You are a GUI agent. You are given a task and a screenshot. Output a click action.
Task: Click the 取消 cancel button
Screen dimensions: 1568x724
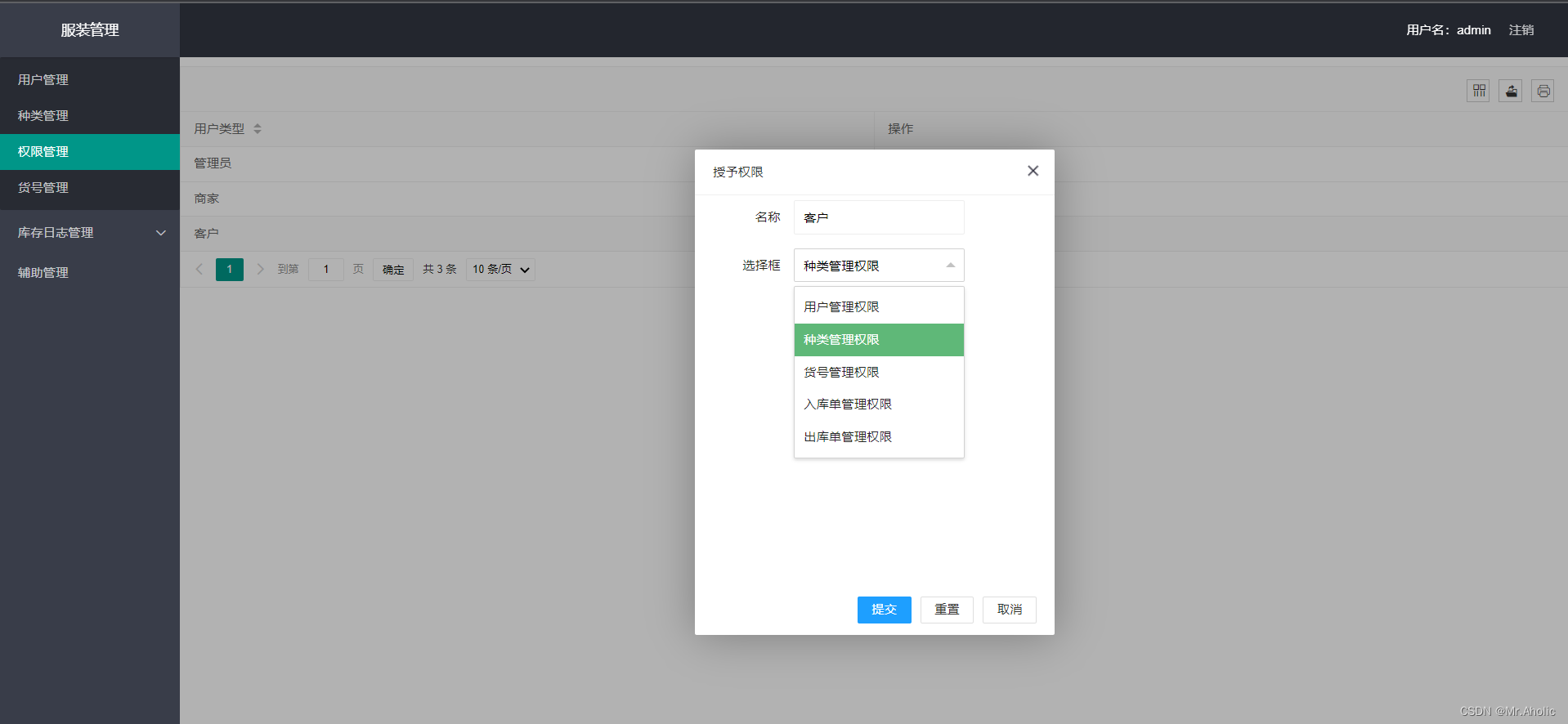(x=1010, y=610)
